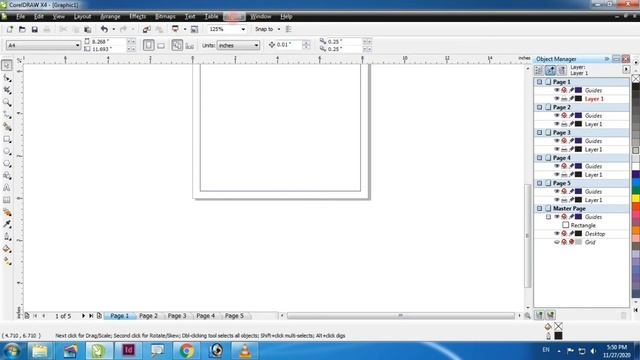
Task: Collapse the Page 4 tree node
Action: click(540, 158)
